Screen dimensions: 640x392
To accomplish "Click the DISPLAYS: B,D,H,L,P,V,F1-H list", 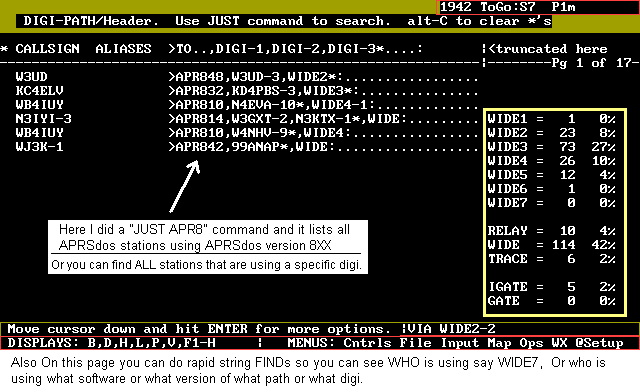I will (111, 343).
